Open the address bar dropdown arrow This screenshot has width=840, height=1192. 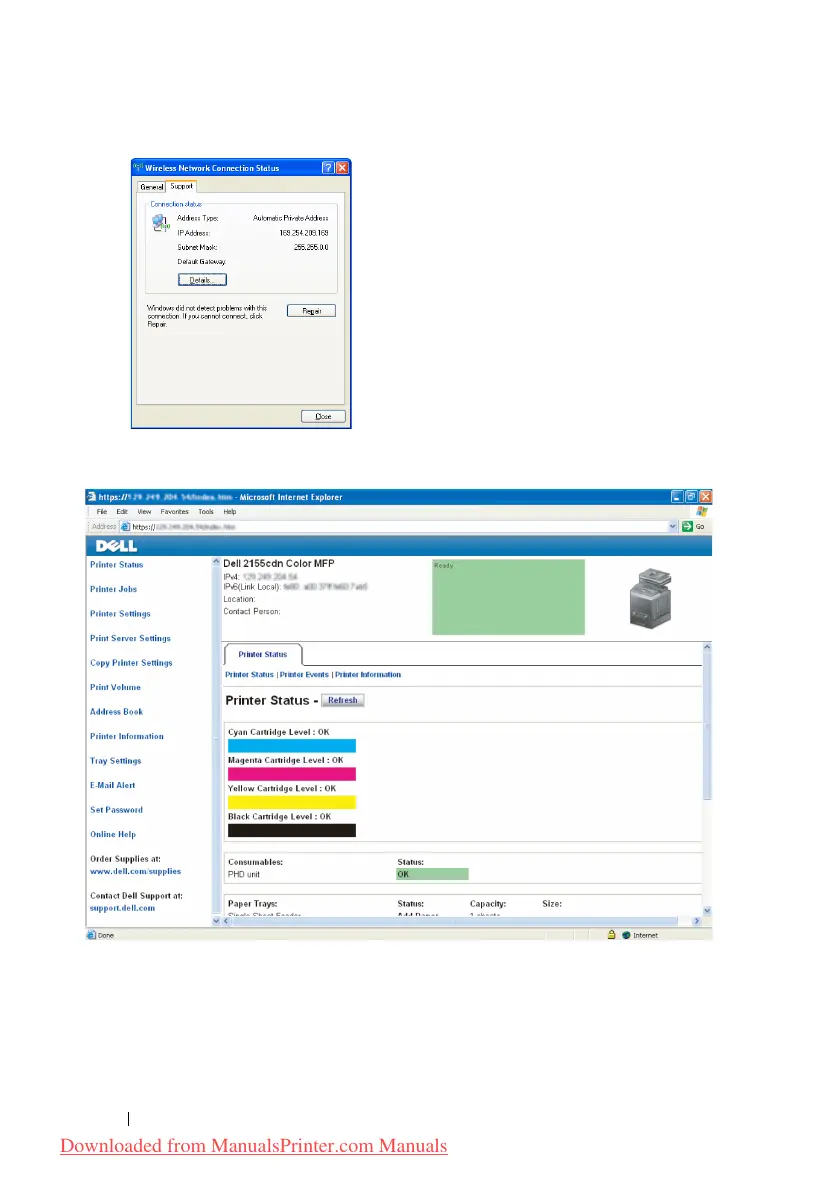click(673, 526)
